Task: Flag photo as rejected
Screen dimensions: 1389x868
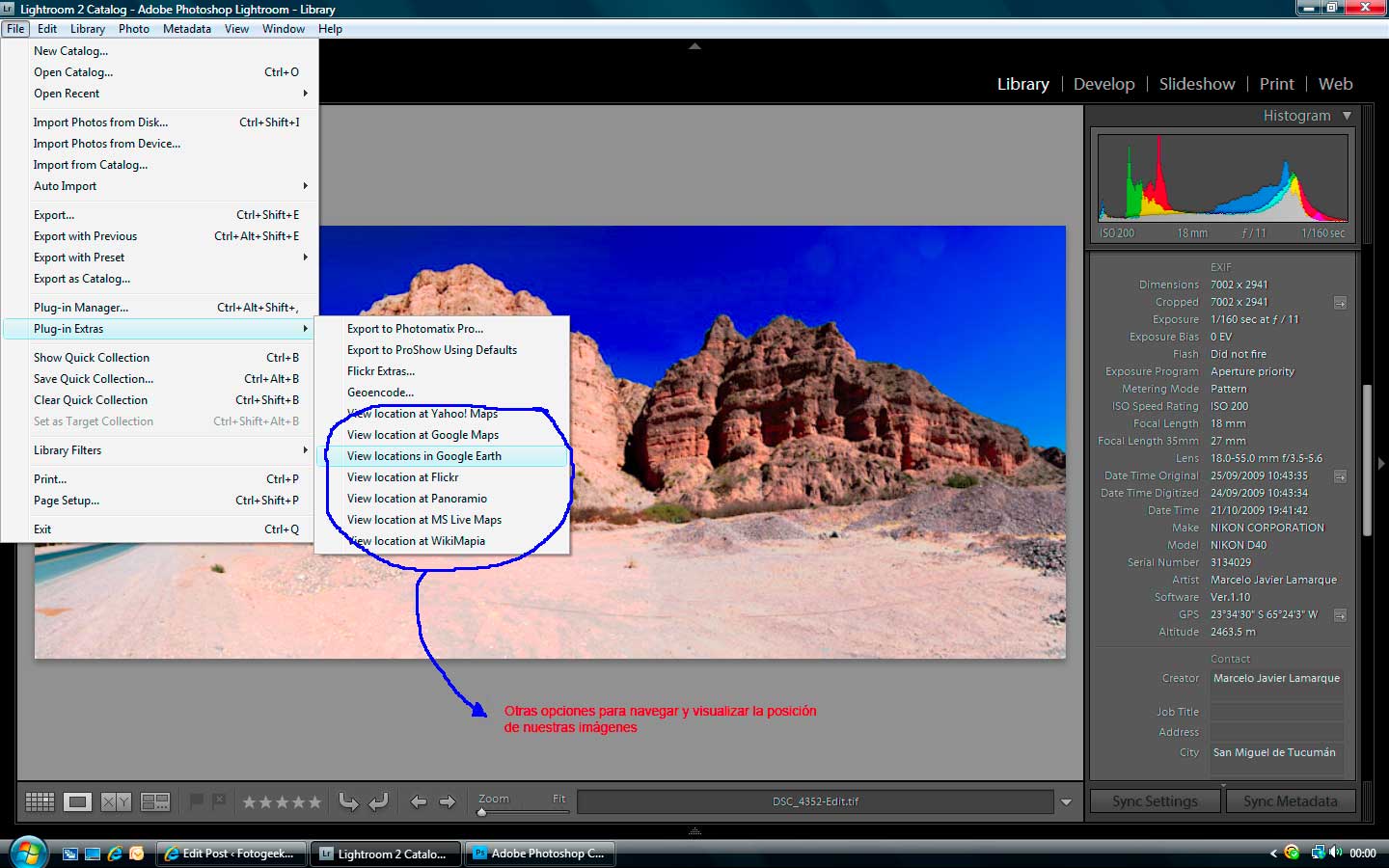Action: tap(219, 800)
